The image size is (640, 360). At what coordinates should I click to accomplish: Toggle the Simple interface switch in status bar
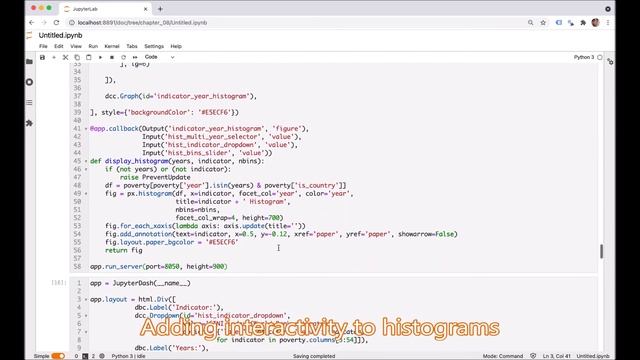click(x=58, y=356)
